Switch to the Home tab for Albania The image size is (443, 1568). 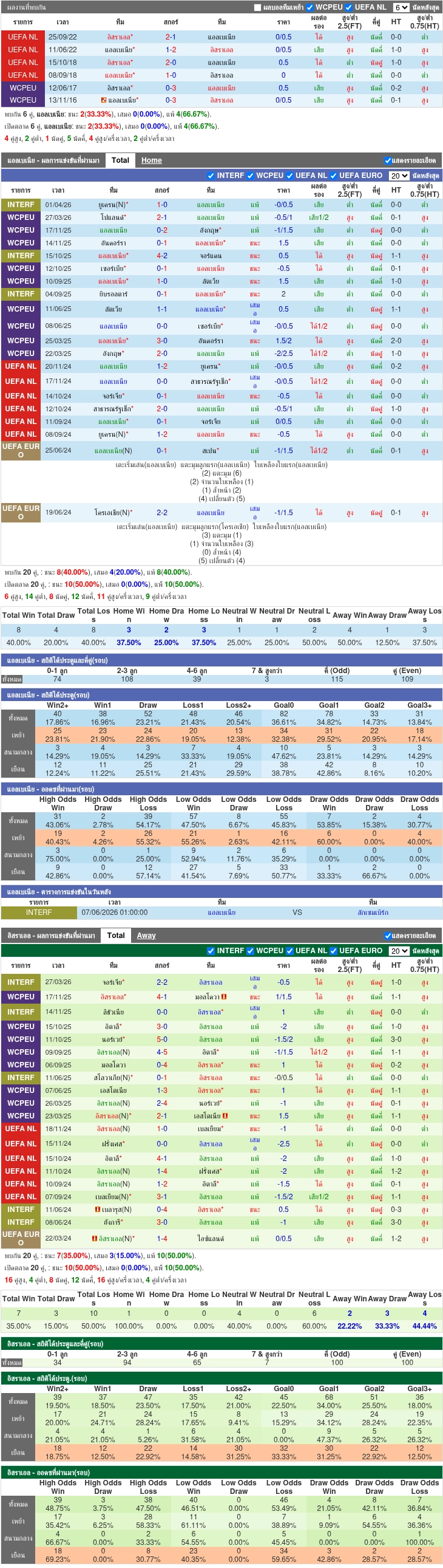152,160
